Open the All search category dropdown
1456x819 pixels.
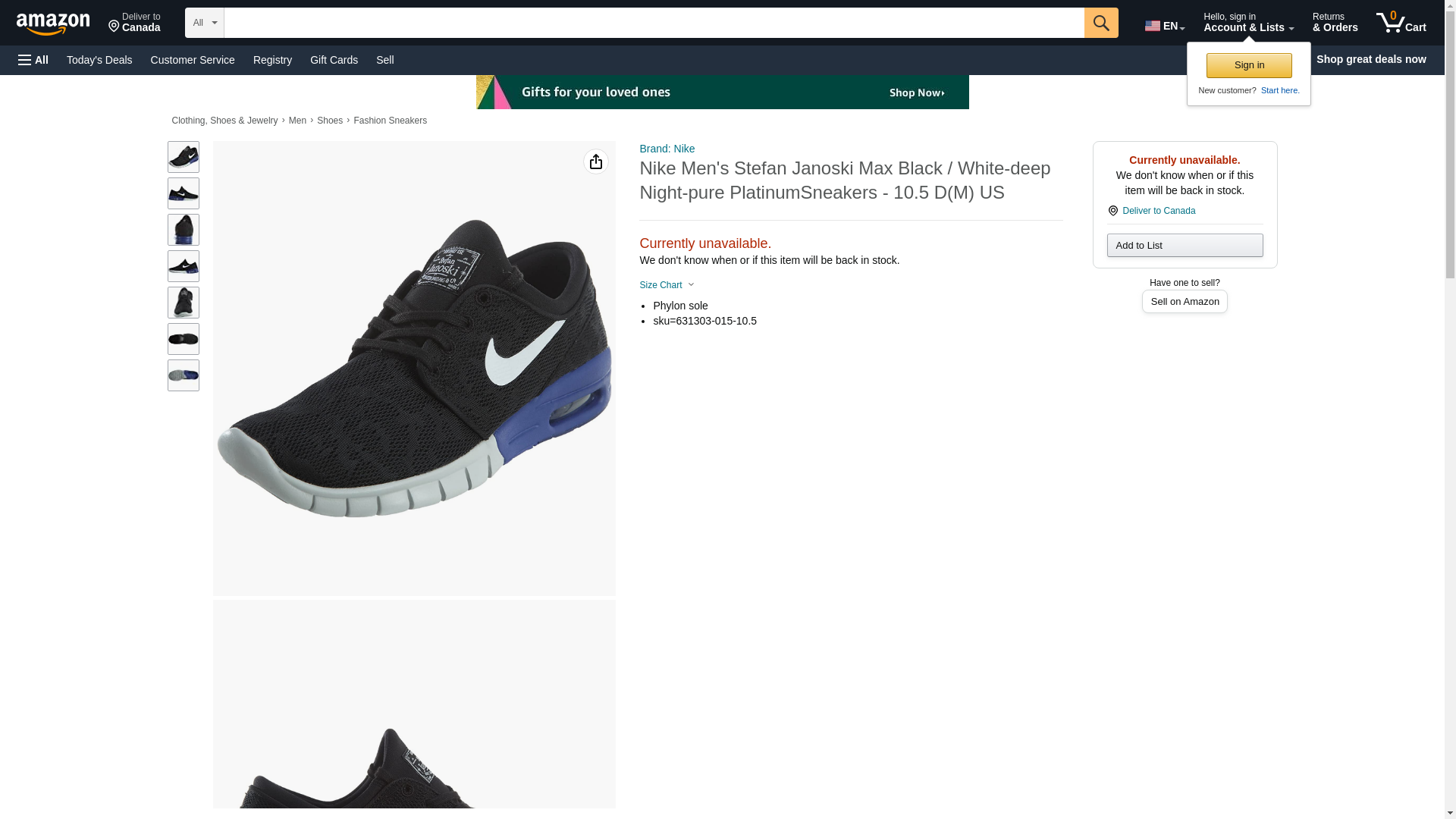pos(204,23)
